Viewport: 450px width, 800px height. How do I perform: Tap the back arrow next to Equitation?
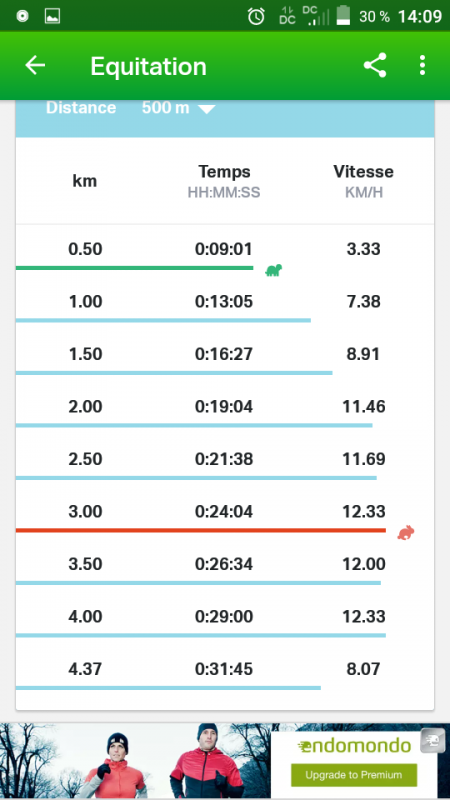[x=35, y=65]
